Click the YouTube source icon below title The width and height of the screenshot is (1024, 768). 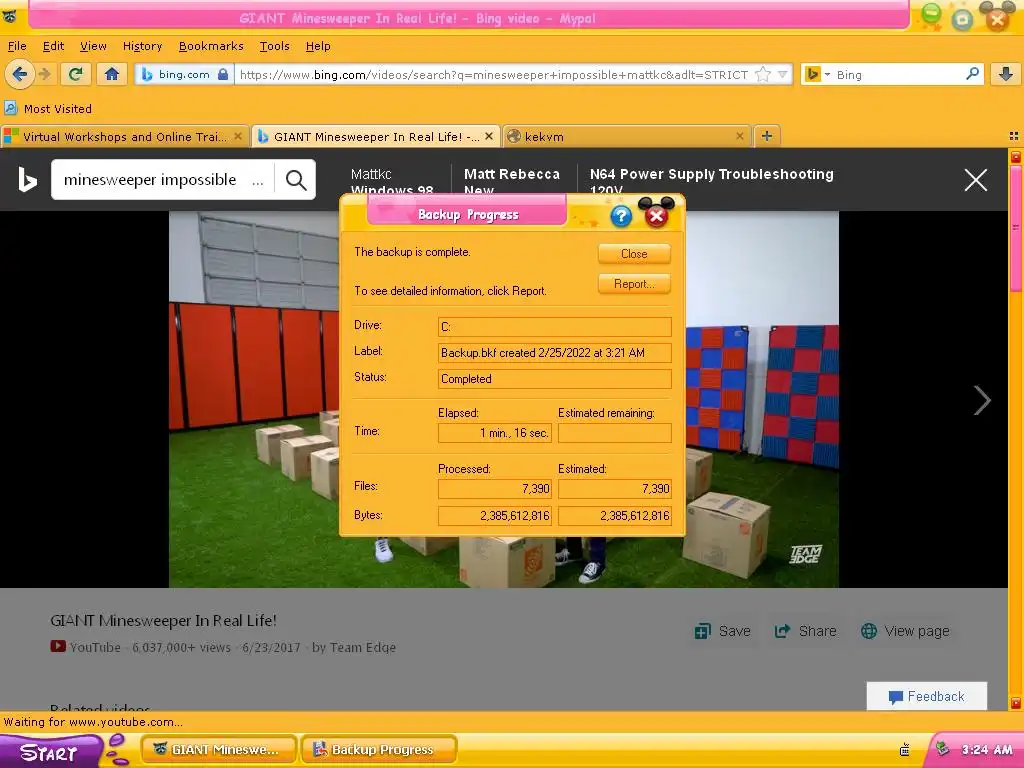tap(58, 647)
